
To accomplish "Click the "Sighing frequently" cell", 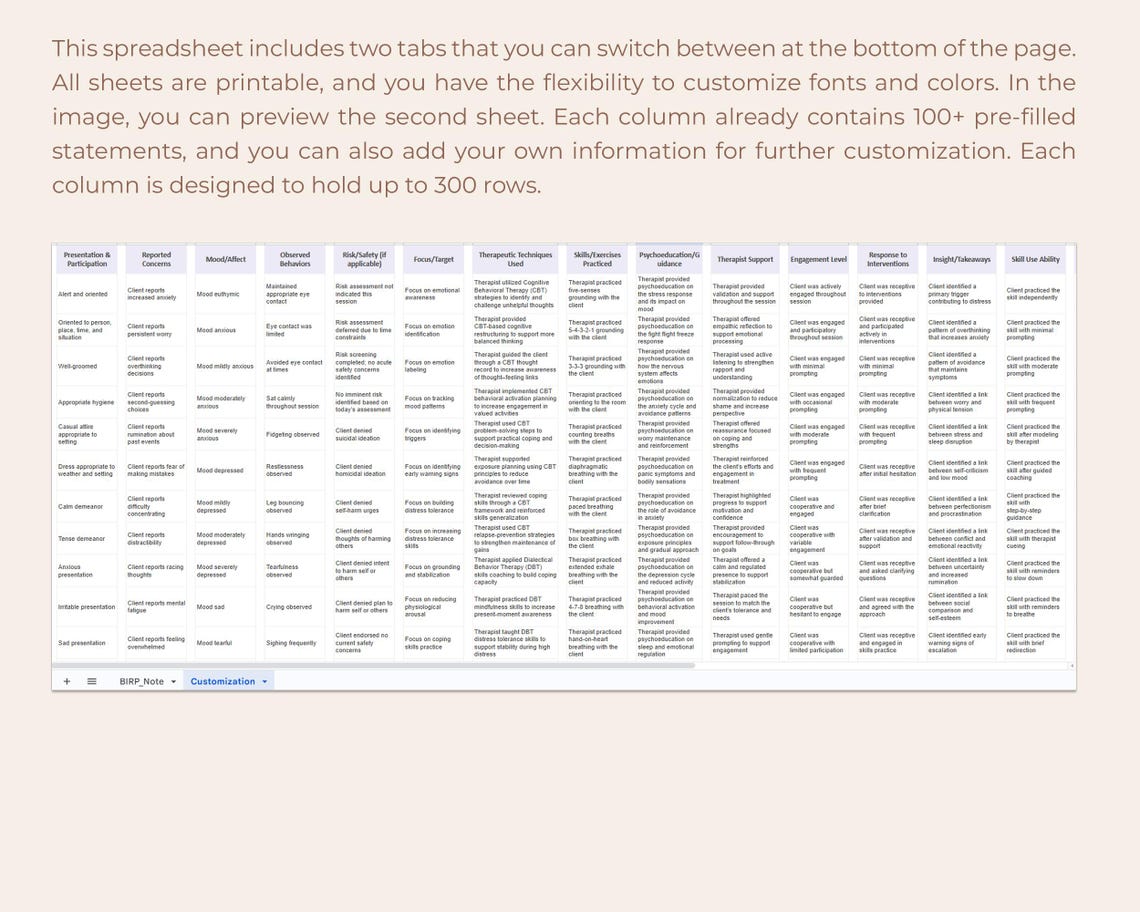I will [294, 643].
